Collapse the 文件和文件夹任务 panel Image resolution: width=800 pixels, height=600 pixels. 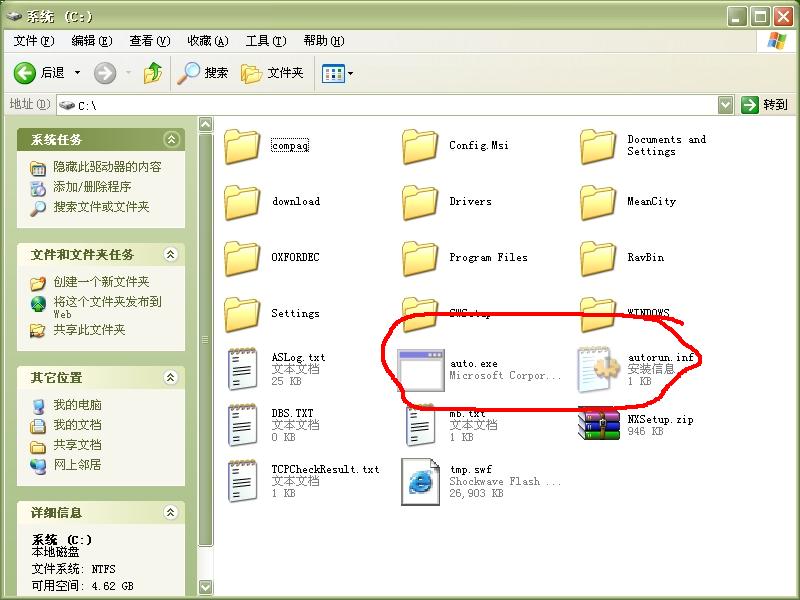pyautogui.click(x=170, y=254)
